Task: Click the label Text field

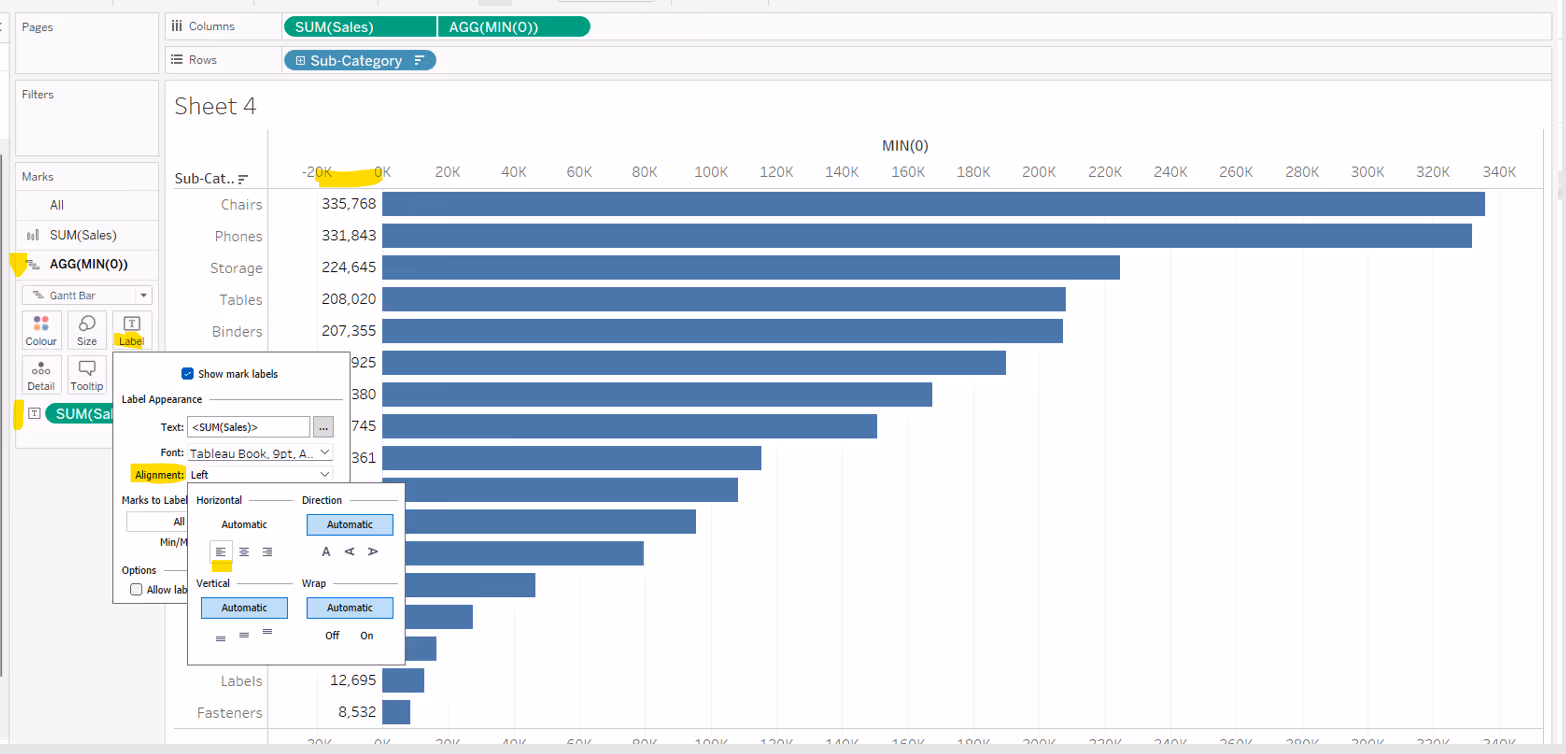Action: click(x=248, y=427)
